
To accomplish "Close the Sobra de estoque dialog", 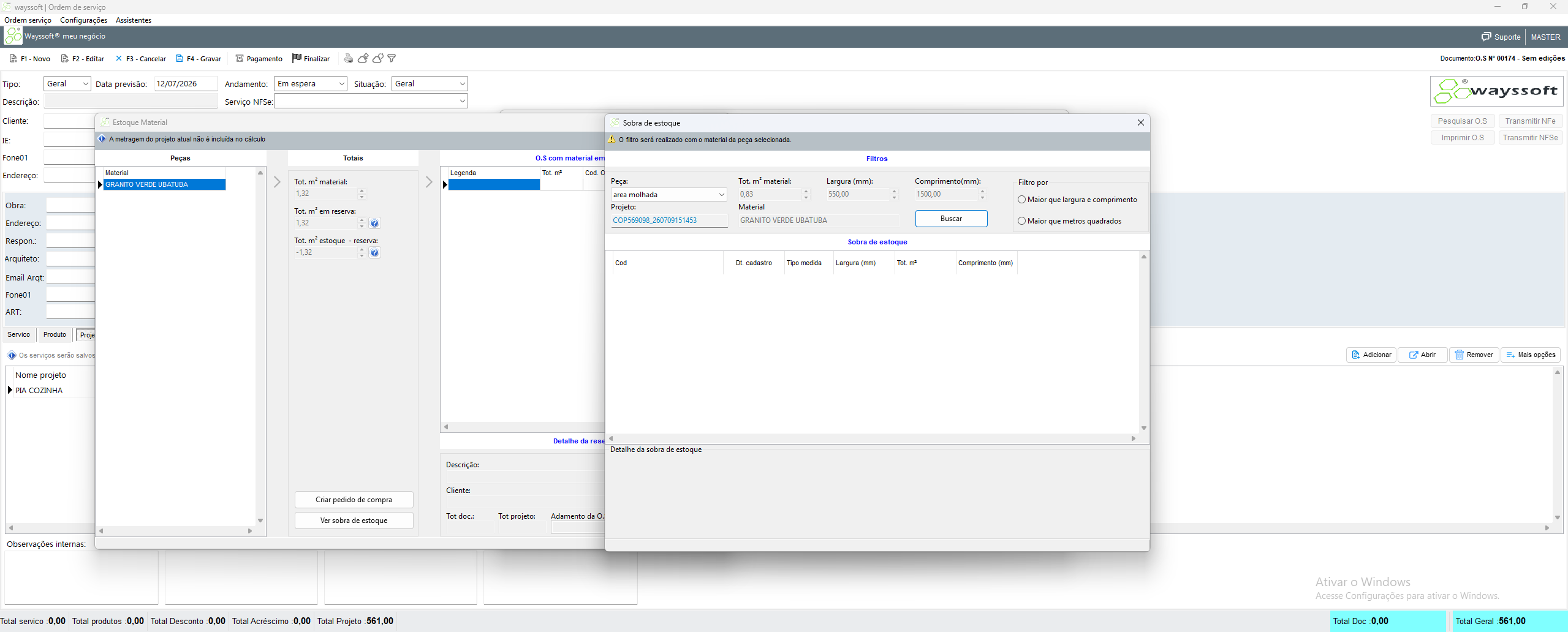I will [1141, 122].
